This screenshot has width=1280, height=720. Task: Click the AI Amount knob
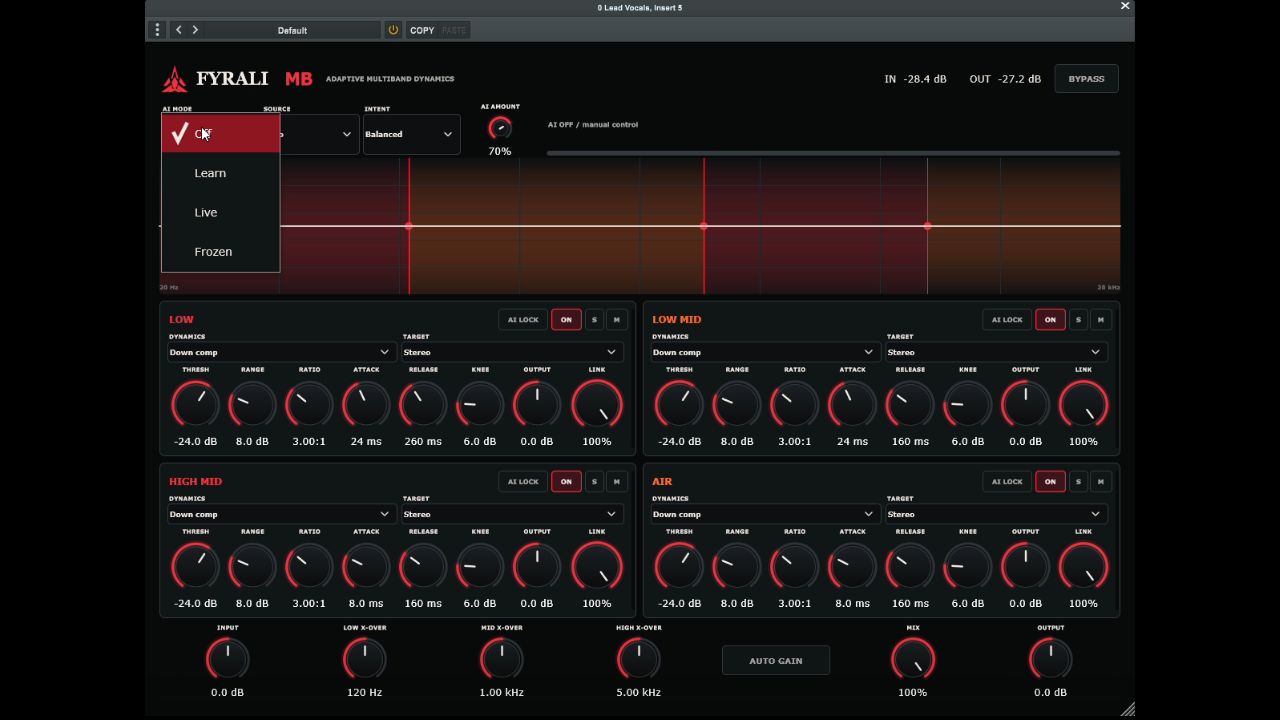[499, 128]
